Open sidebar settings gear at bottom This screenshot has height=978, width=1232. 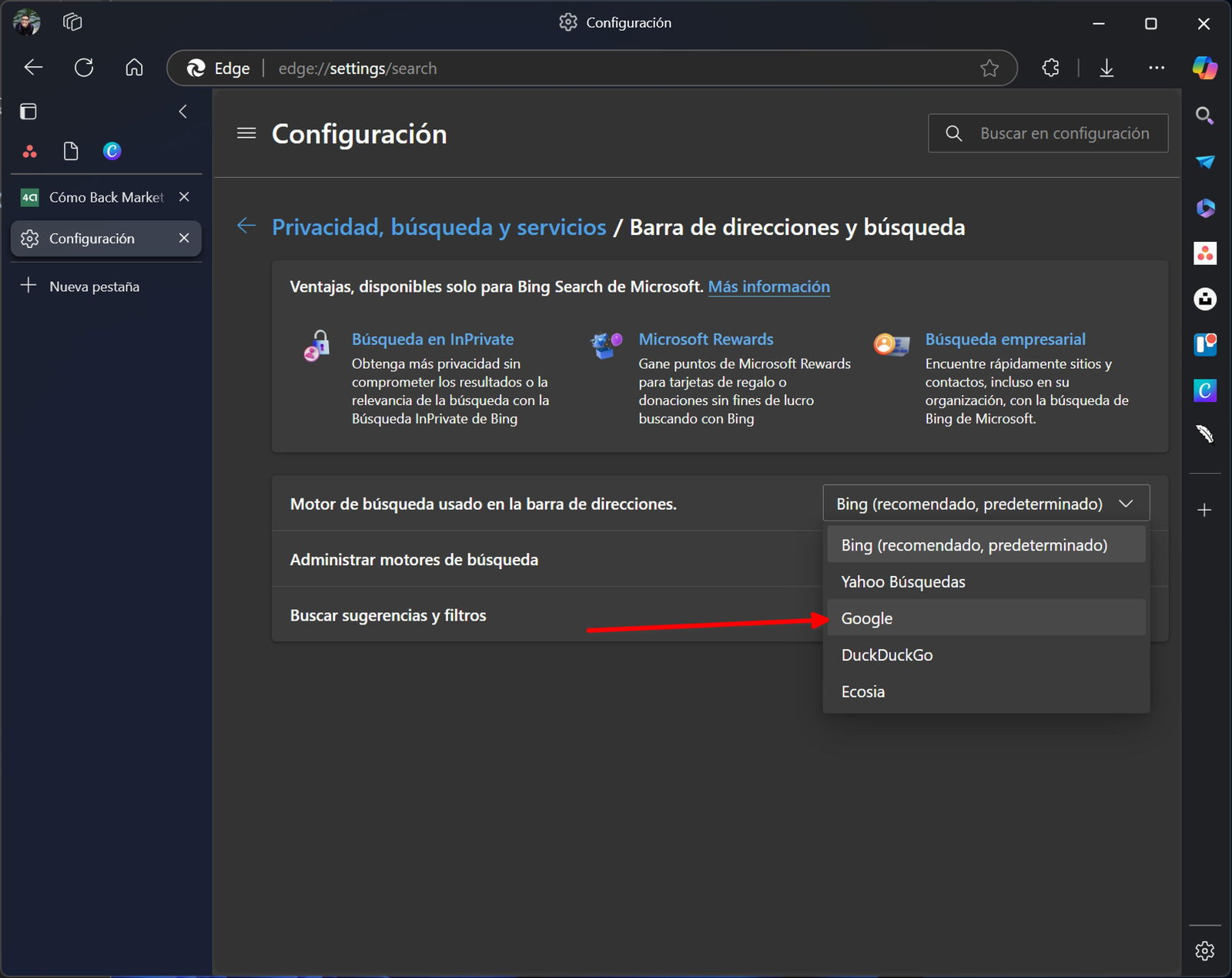click(1205, 951)
